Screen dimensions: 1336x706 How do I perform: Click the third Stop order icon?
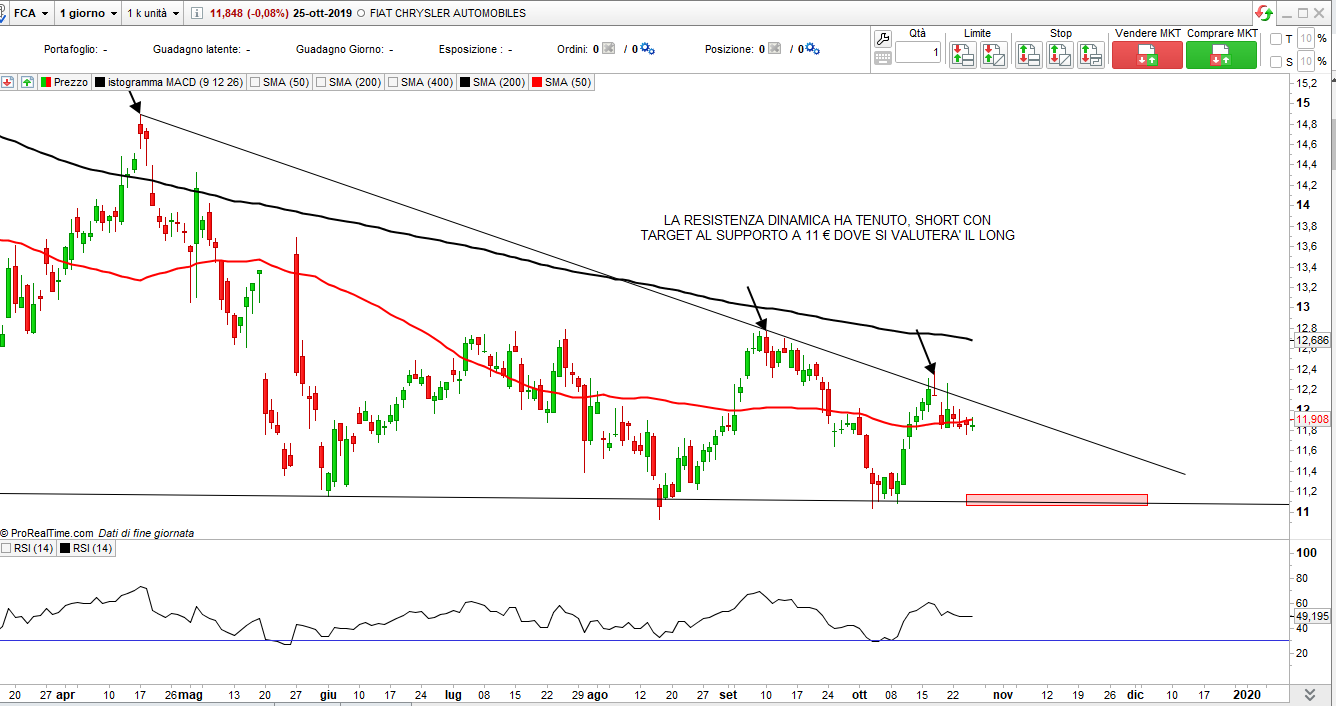1093,55
